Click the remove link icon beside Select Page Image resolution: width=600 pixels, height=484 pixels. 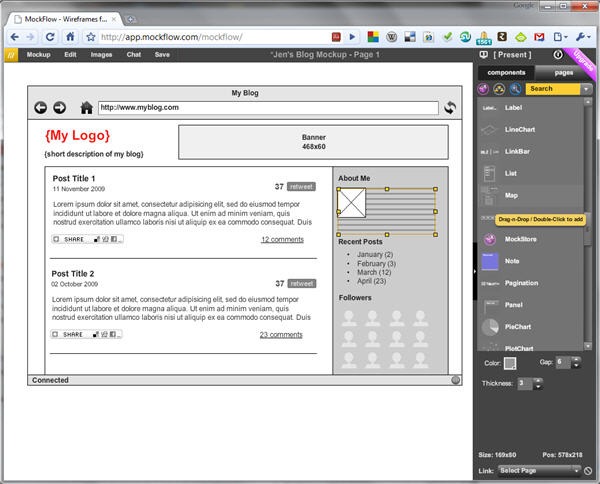point(589,470)
